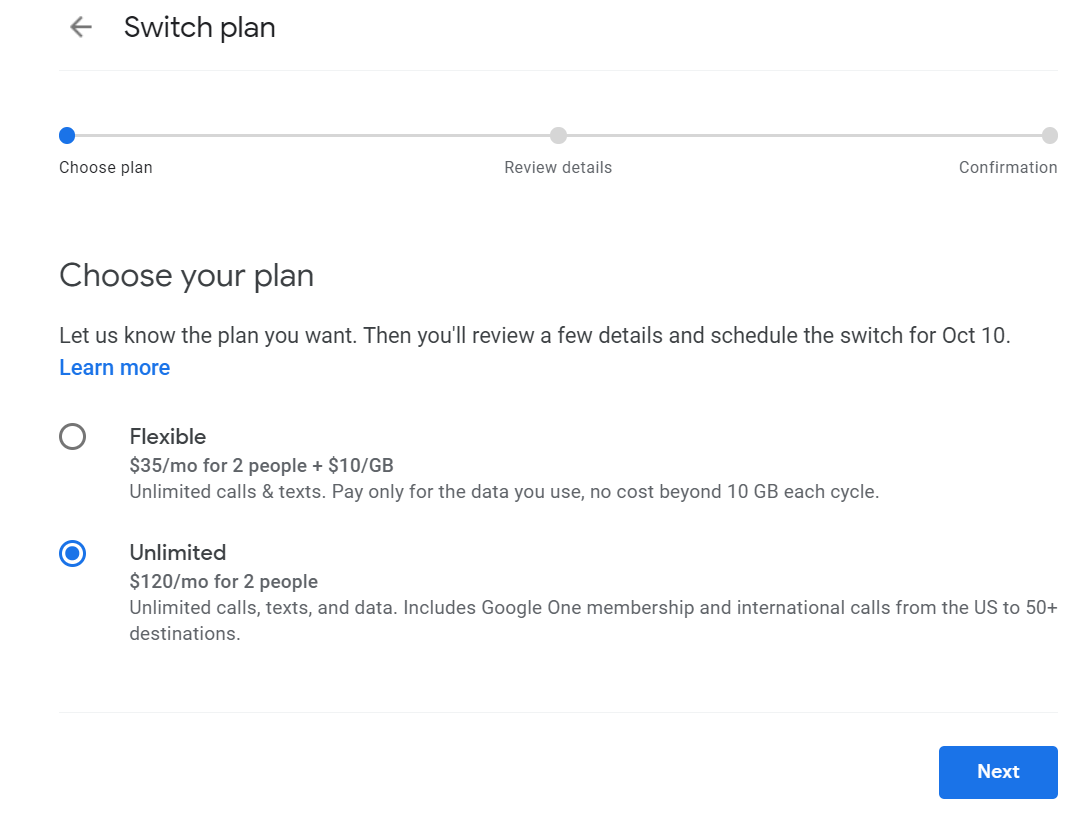Select the Unlimited plan radio button
Image resolution: width=1091 pixels, height=819 pixels.
pos(72,553)
